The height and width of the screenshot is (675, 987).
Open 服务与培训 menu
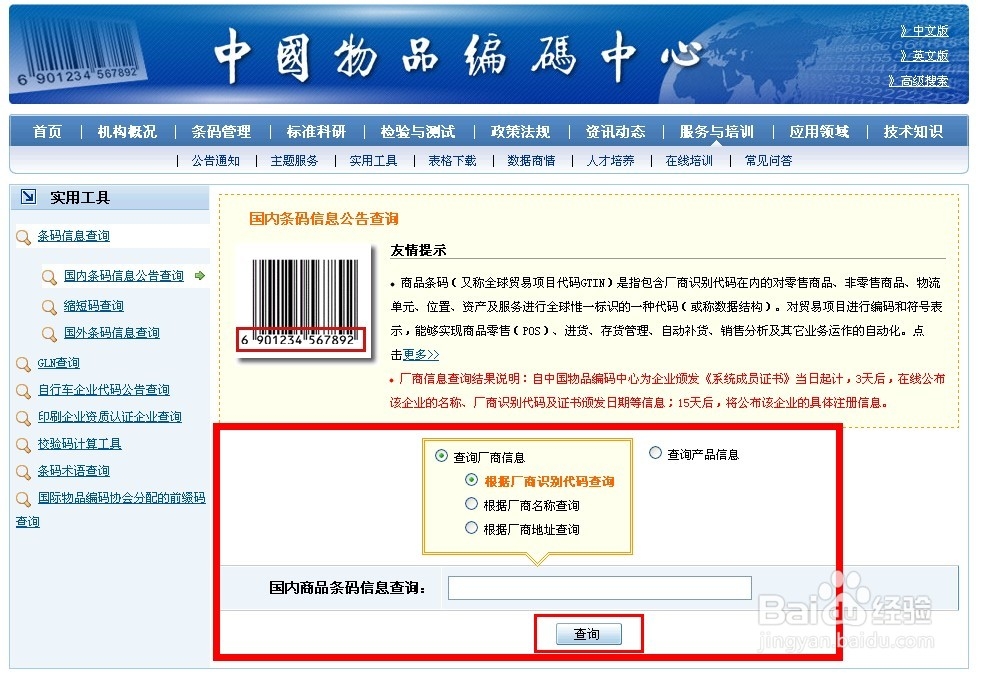[x=717, y=132]
